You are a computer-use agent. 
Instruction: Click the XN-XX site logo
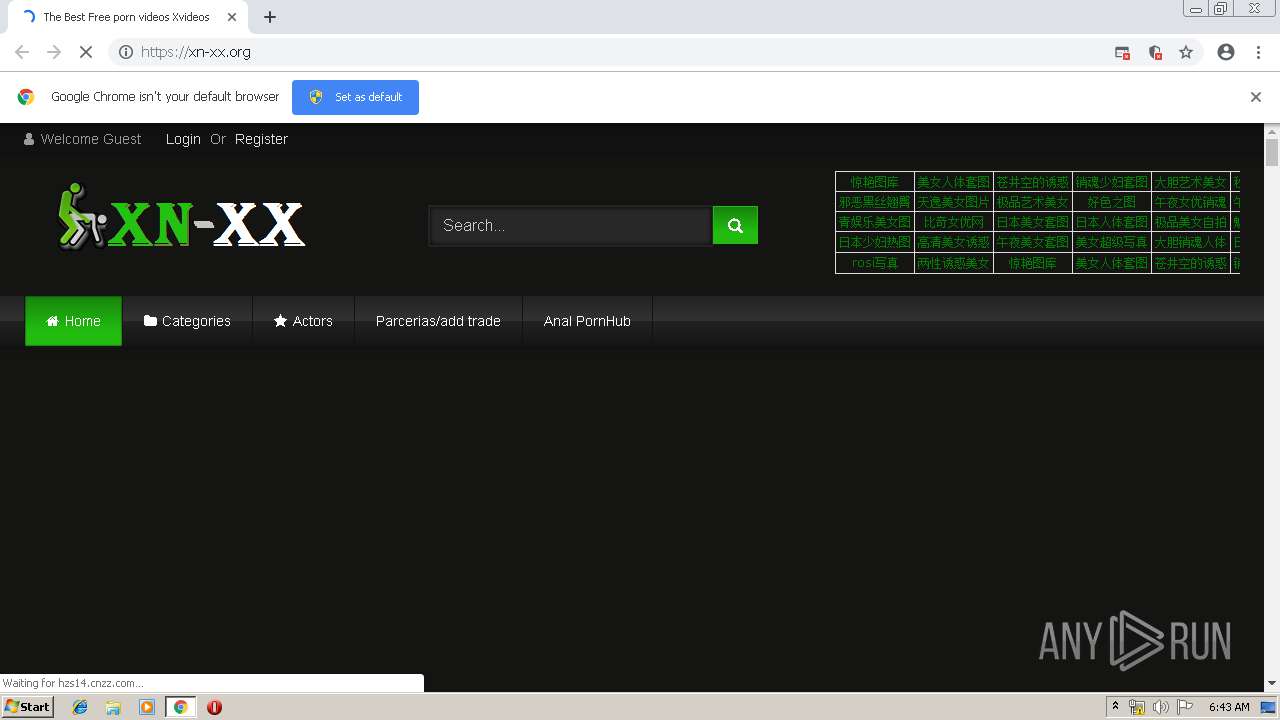(181, 216)
